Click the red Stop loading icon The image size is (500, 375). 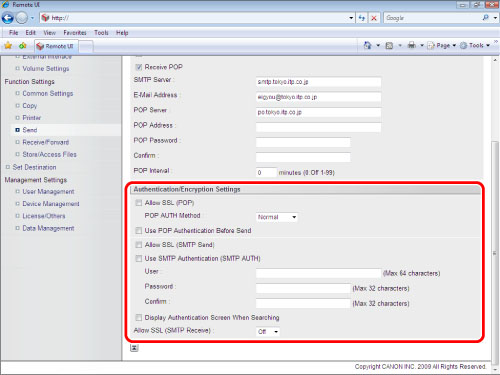(374, 18)
